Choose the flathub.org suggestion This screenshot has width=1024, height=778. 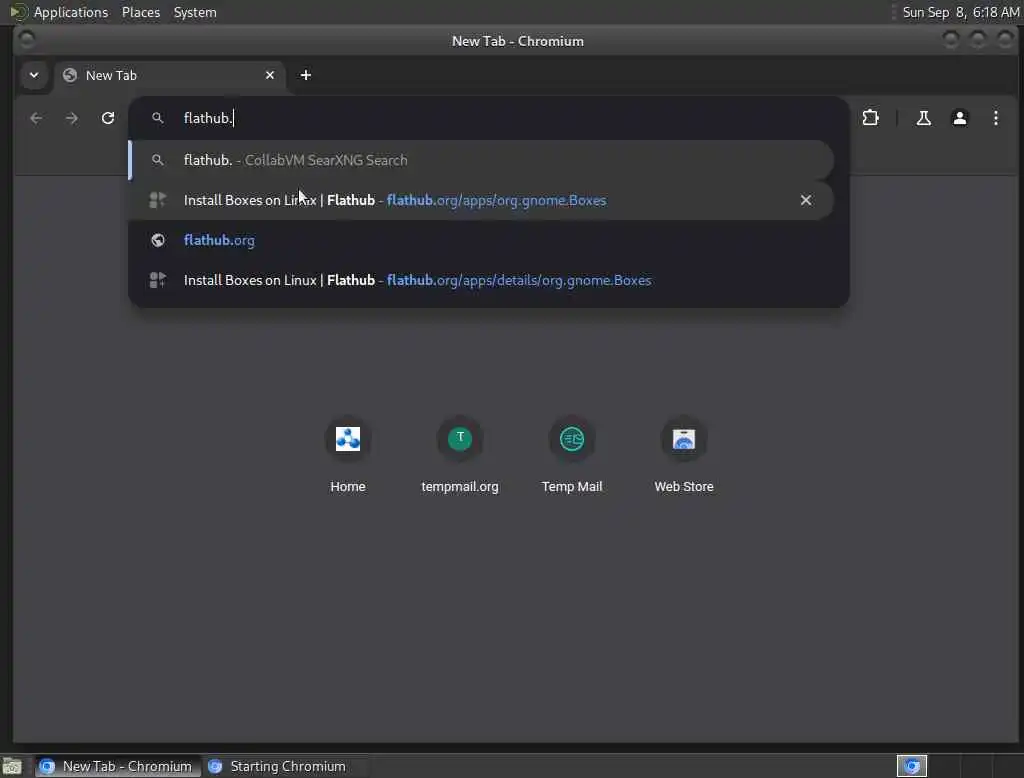coord(482,240)
